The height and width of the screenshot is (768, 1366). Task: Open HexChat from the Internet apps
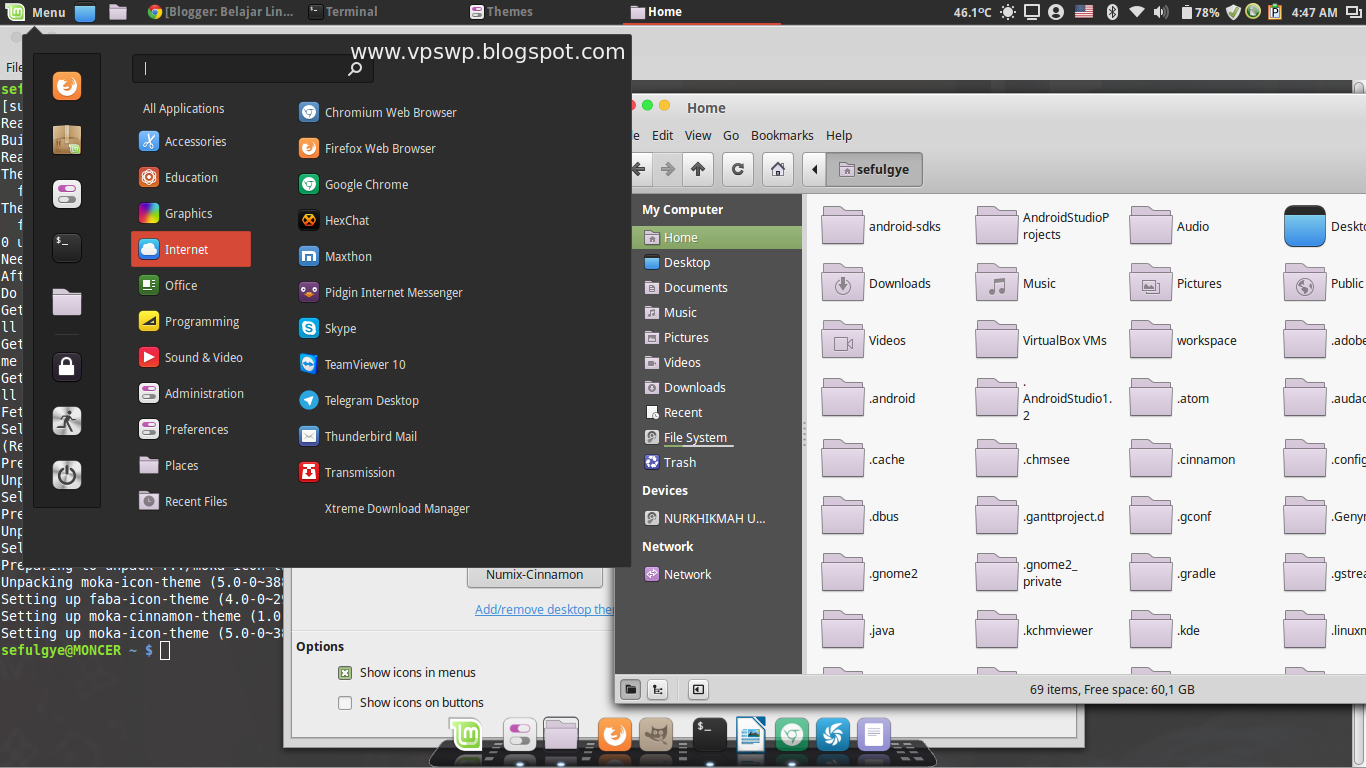[334, 221]
